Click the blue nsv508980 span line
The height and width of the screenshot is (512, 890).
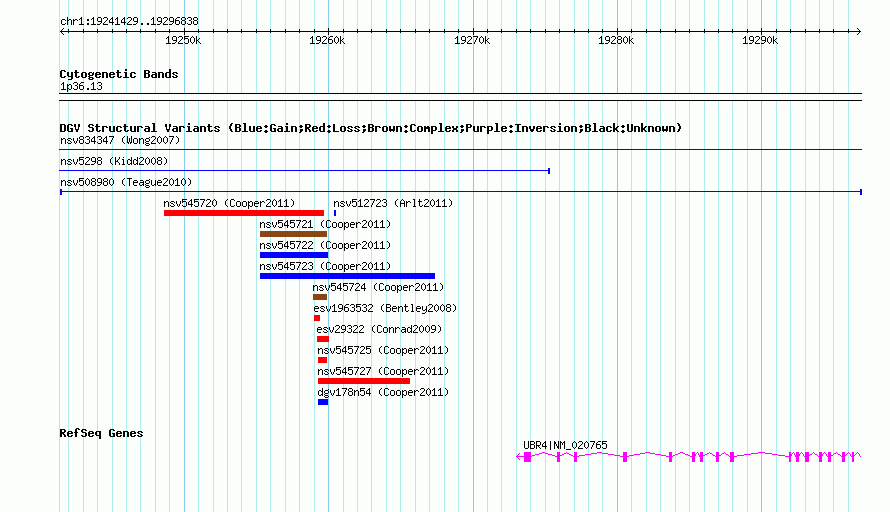click(461, 192)
